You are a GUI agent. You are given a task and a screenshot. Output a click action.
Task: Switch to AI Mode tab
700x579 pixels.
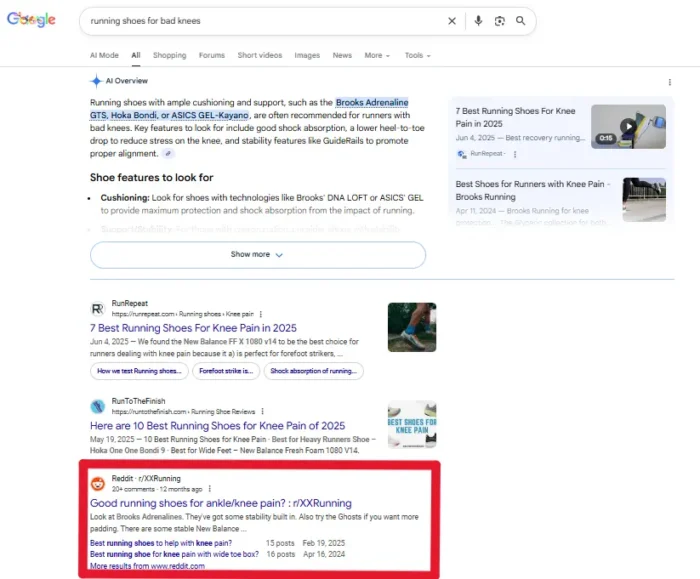[x=104, y=55]
